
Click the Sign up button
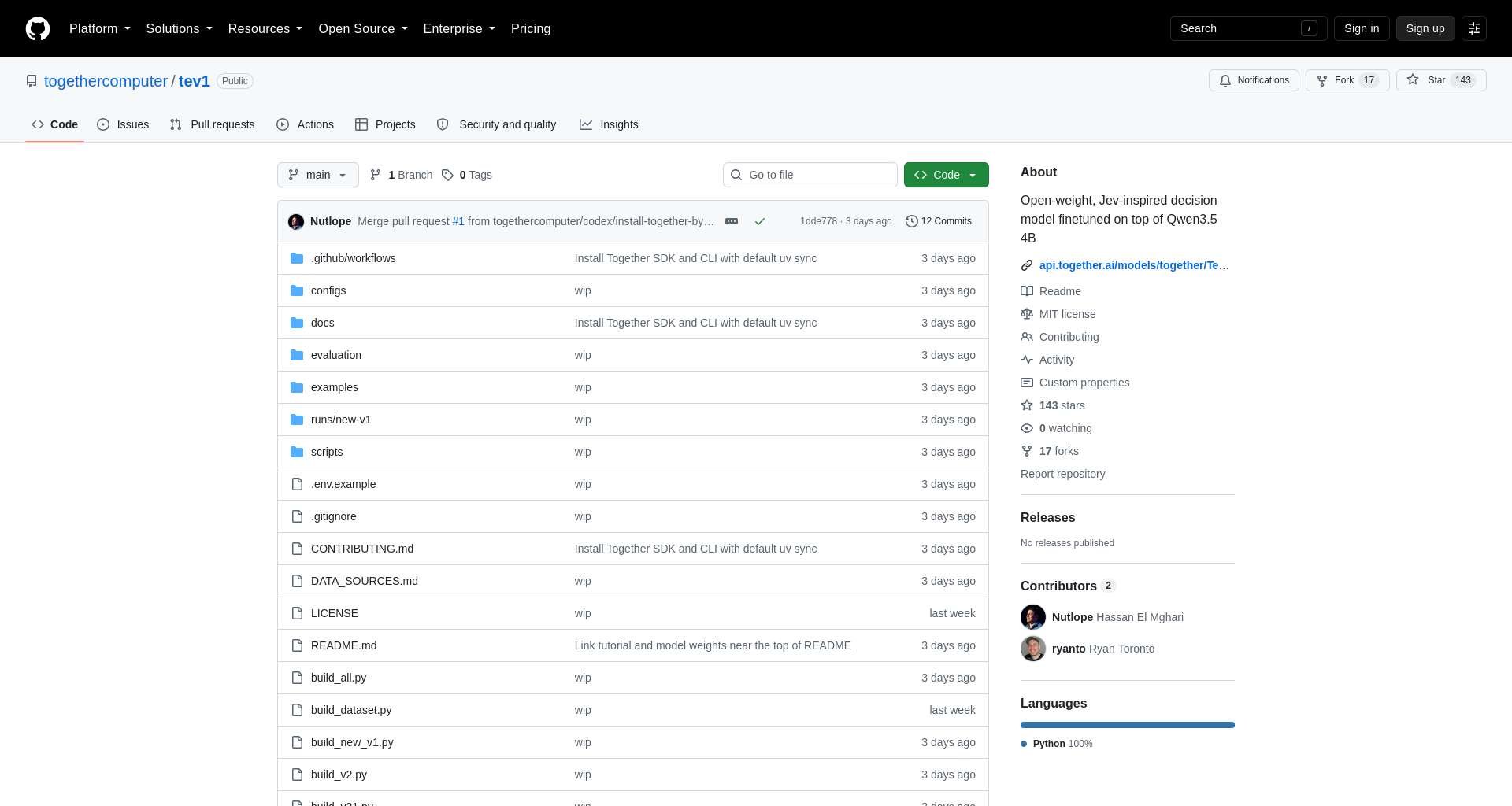(x=1425, y=28)
